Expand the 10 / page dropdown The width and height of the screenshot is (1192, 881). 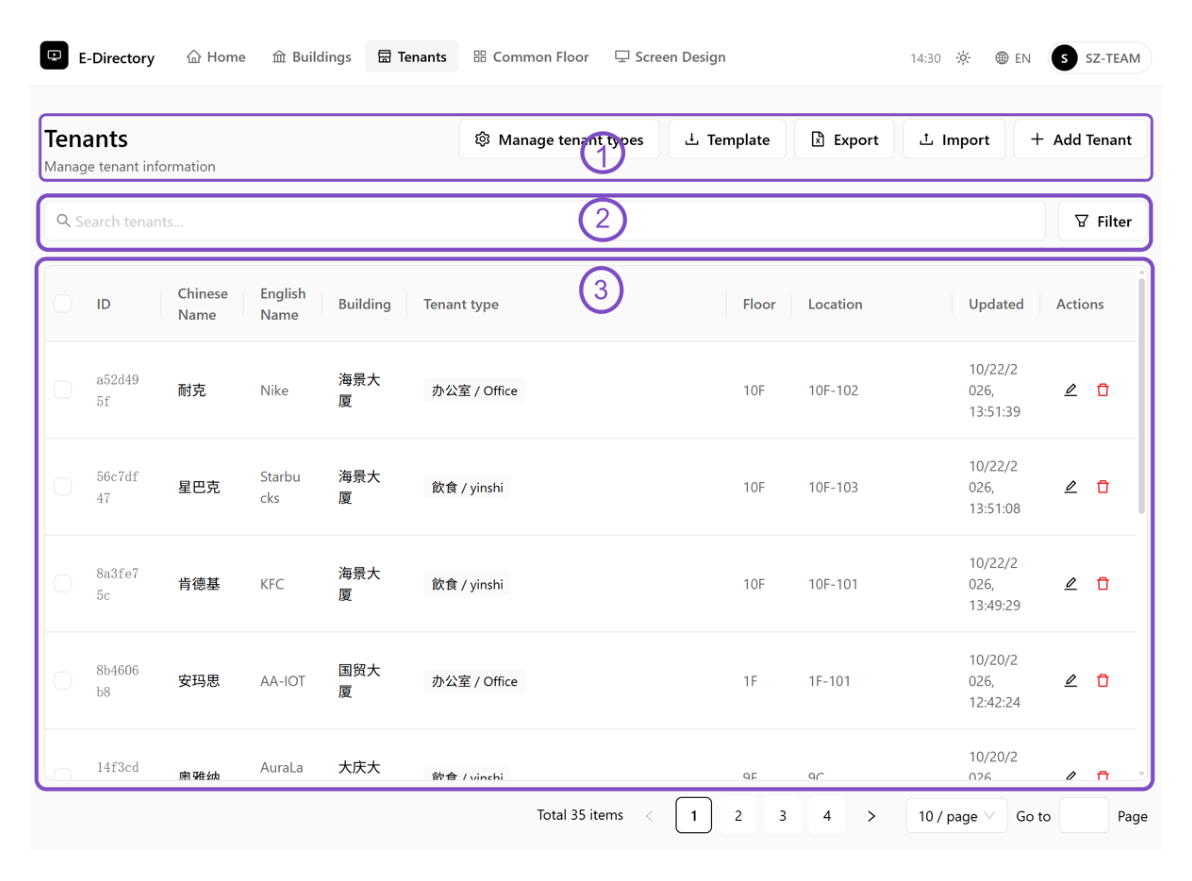pos(956,816)
